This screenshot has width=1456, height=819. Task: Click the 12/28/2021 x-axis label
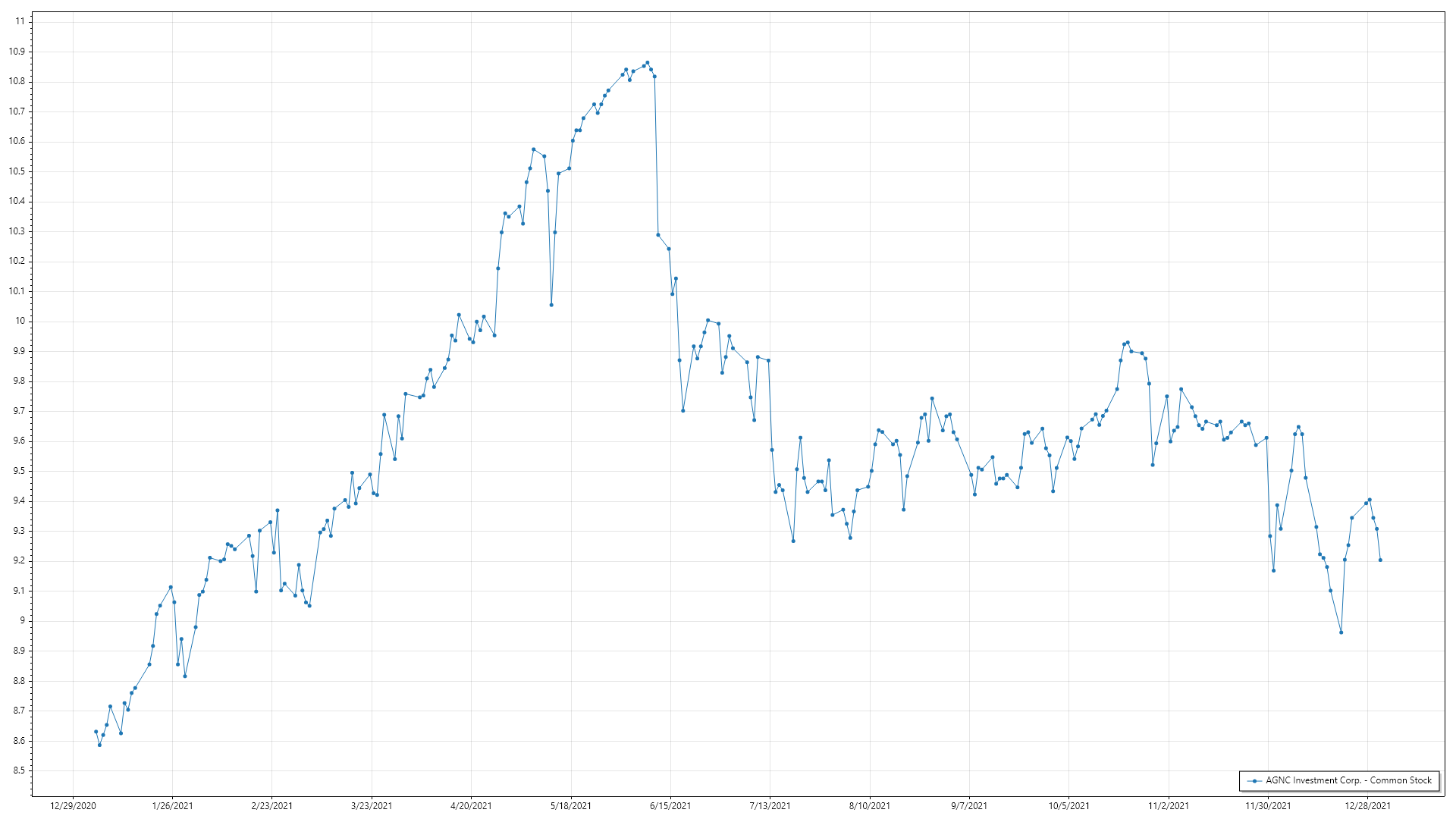(1367, 805)
